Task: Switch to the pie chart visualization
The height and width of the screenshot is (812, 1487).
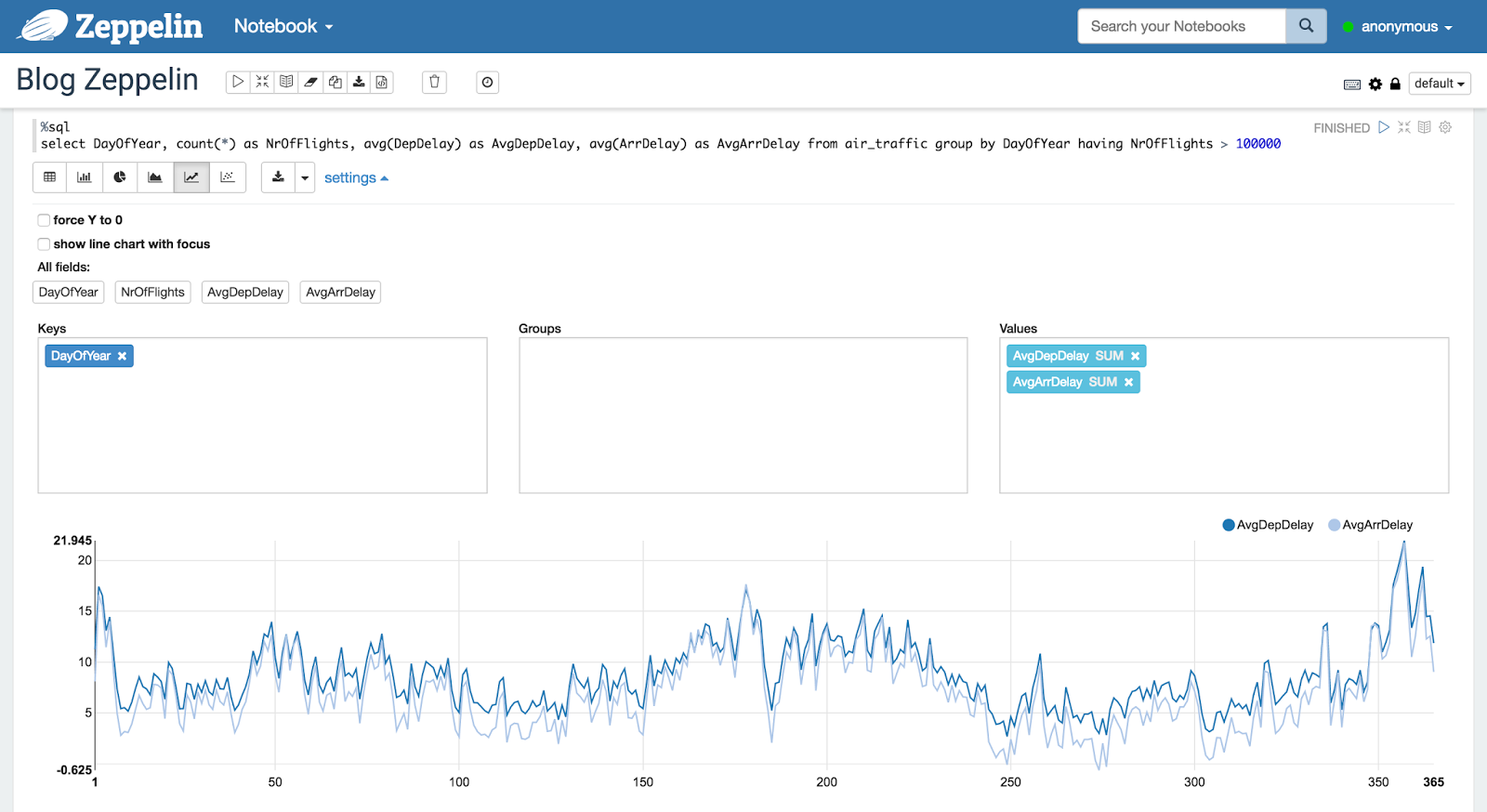Action: 120,177
